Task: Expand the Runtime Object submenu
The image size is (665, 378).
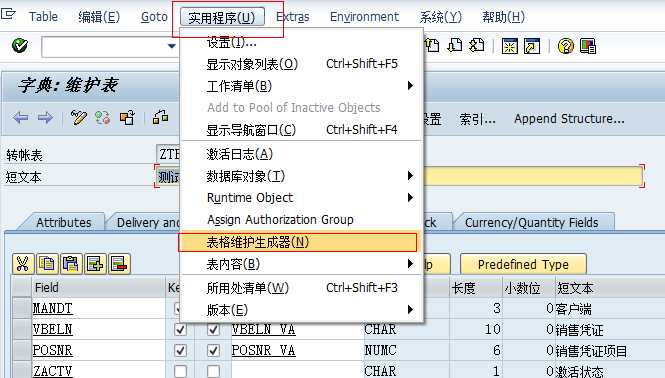Action: (x=410, y=198)
